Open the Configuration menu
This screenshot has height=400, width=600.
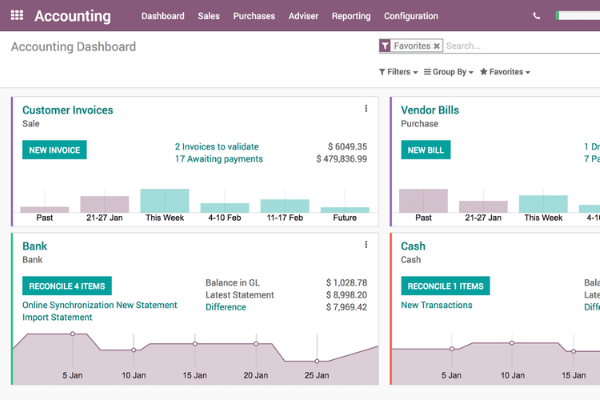point(411,16)
